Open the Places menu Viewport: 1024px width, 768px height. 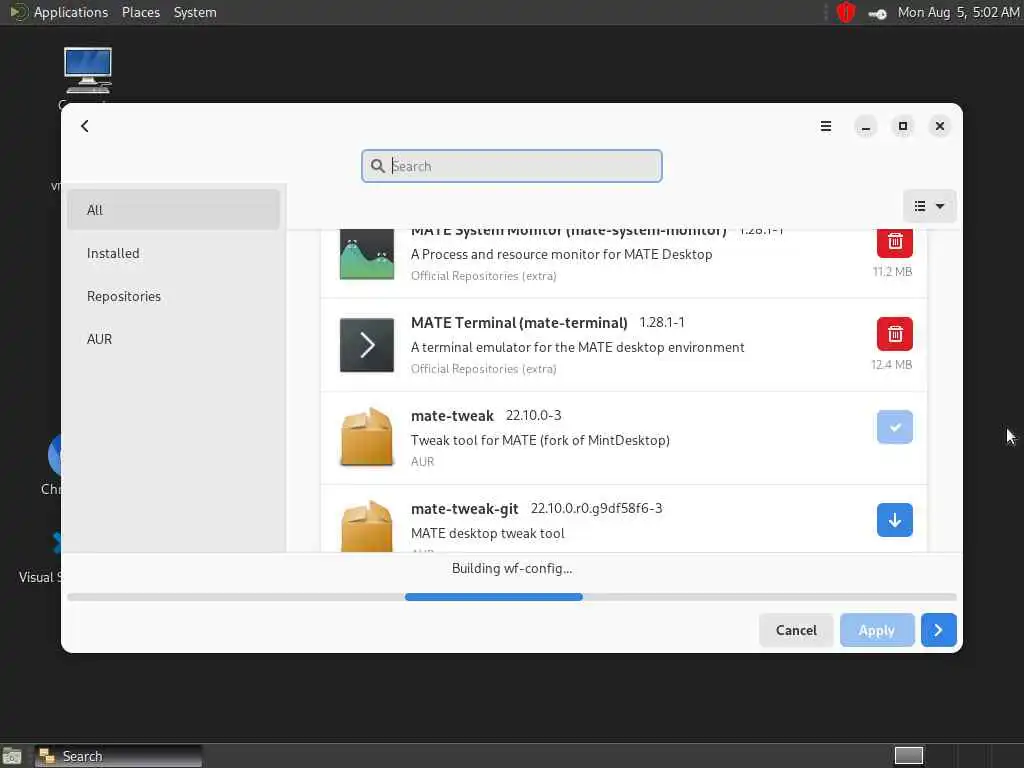click(x=140, y=12)
